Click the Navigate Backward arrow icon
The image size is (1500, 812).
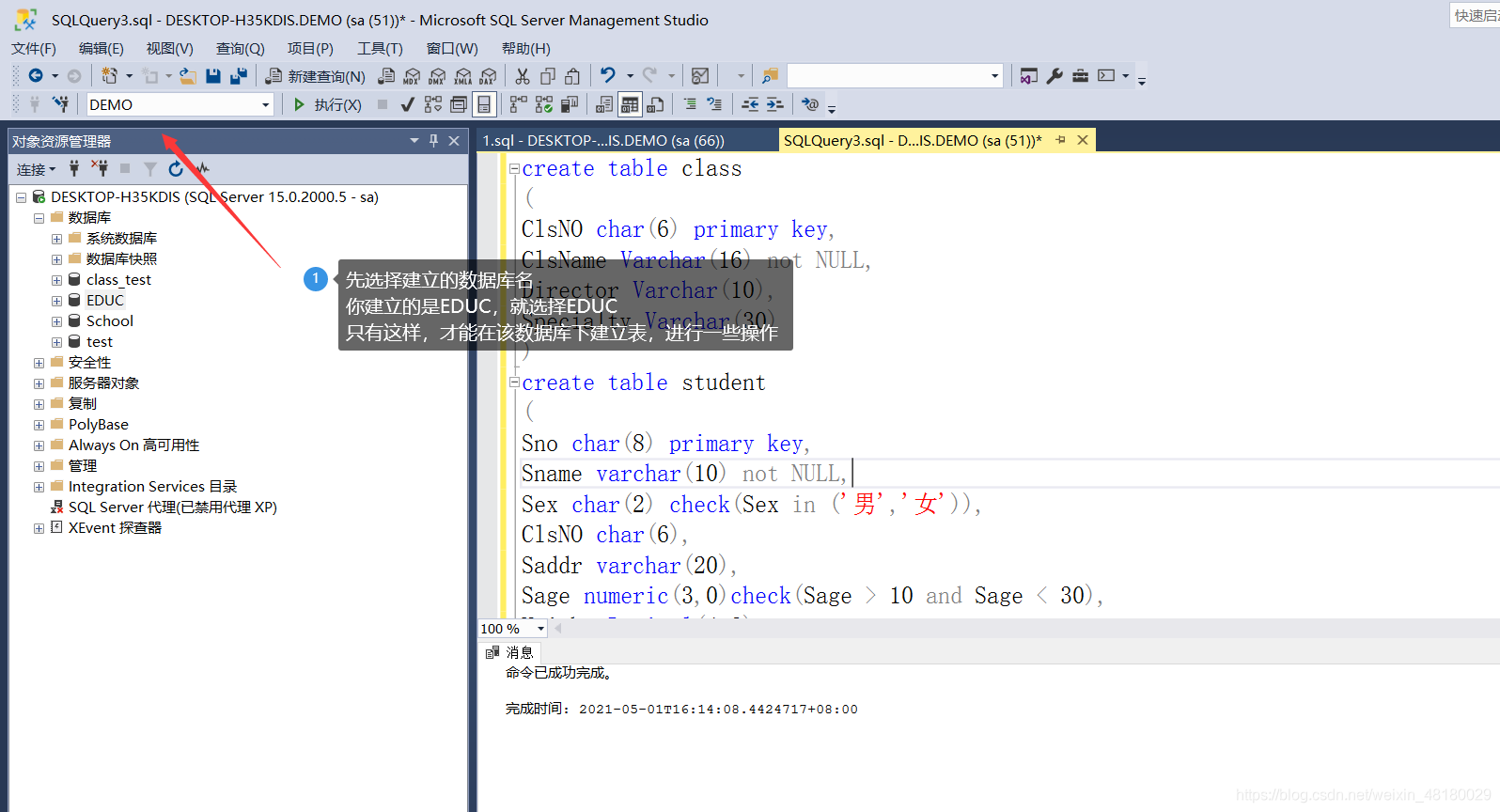coord(36,76)
